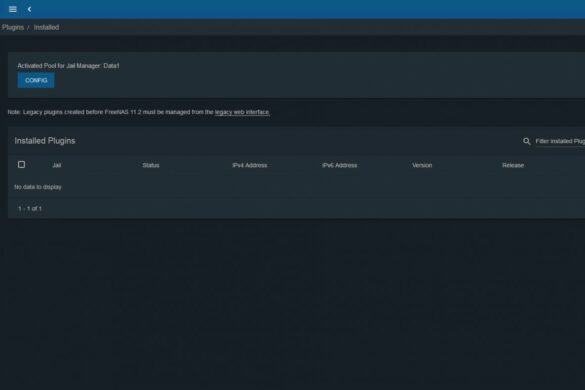Screen dimensions: 585x390
Task: Collapse sidebar with the back chevron
Action: coord(29,9)
